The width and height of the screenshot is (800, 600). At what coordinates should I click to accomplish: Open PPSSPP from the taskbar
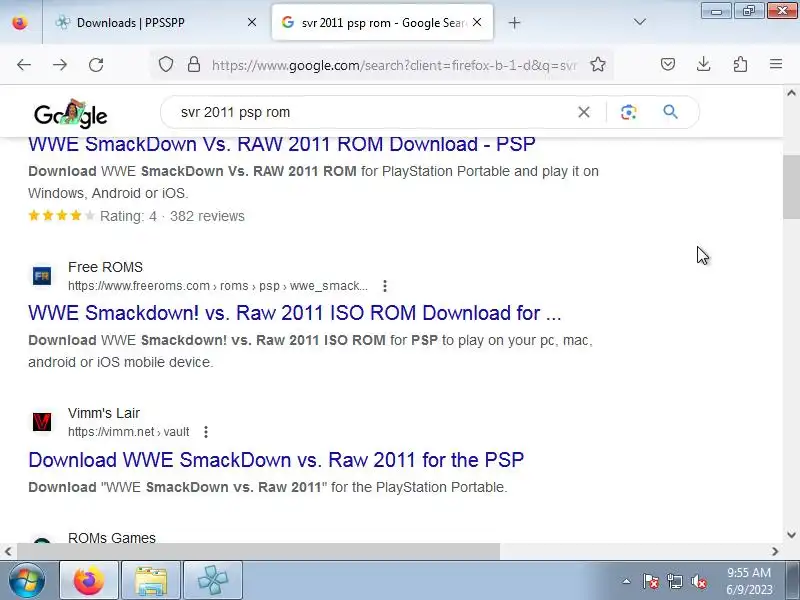click(x=213, y=580)
